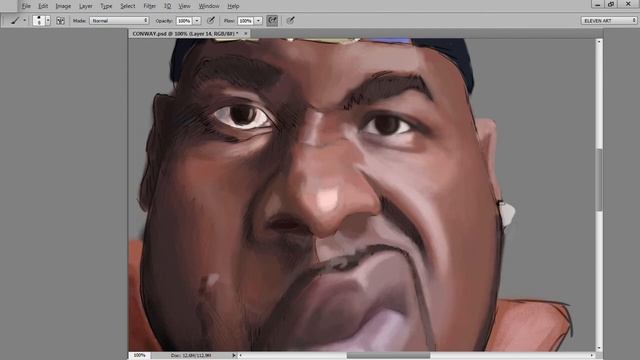Click the vertical scrollbar down arrow
The image size is (640, 360).
(599, 348)
